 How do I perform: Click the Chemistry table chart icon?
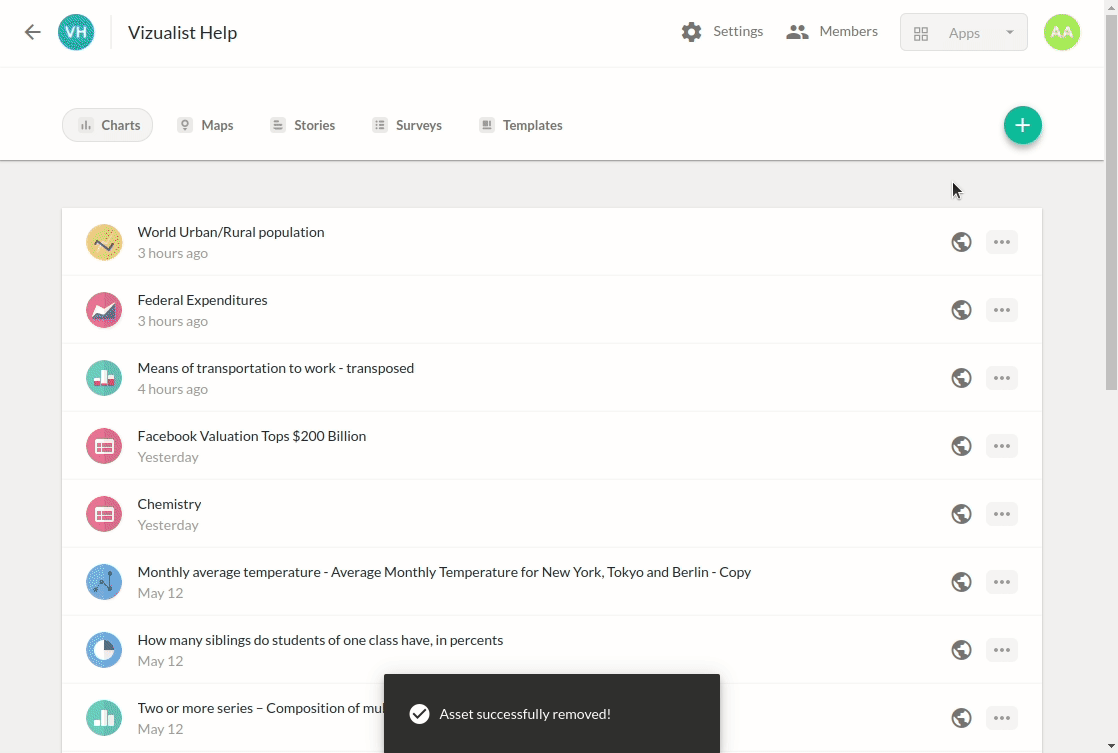click(104, 514)
